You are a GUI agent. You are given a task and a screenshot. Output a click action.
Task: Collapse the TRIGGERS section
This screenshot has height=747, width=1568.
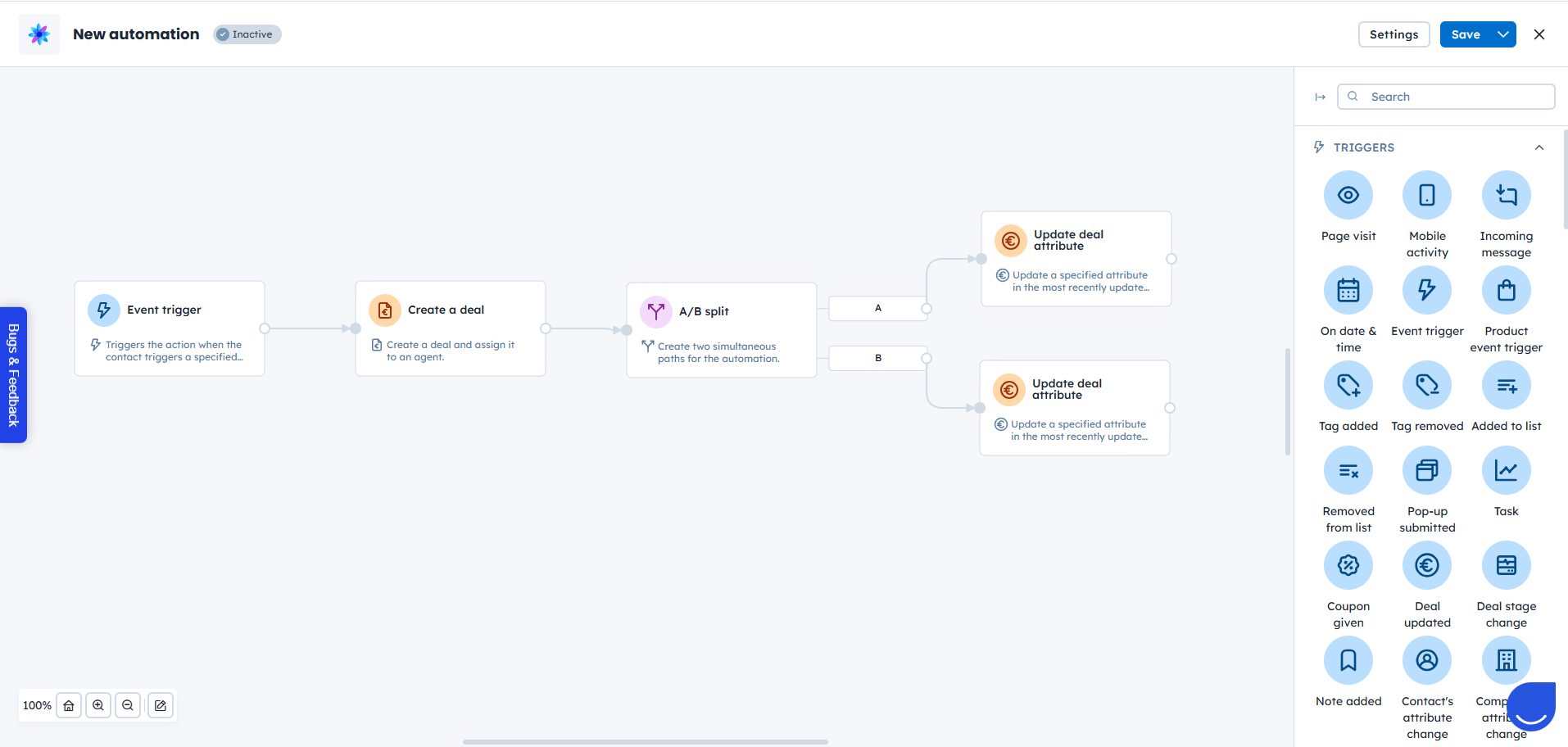point(1539,147)
